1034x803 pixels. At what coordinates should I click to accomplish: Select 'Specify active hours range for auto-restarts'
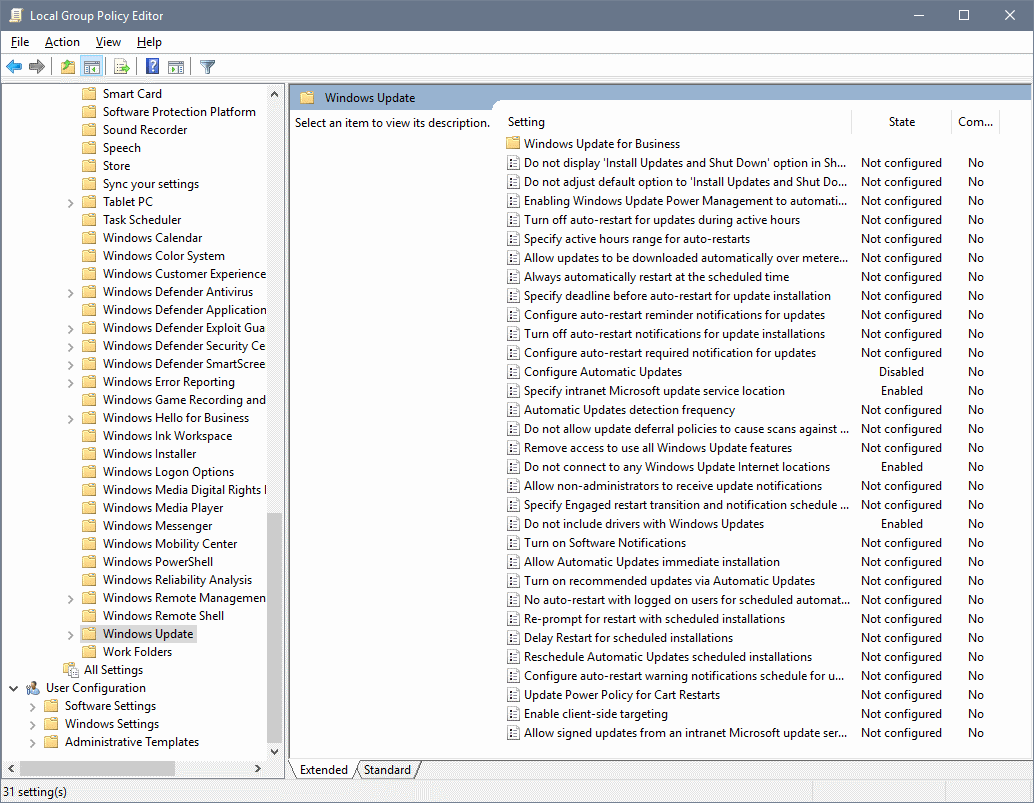(x=636, y=239)
